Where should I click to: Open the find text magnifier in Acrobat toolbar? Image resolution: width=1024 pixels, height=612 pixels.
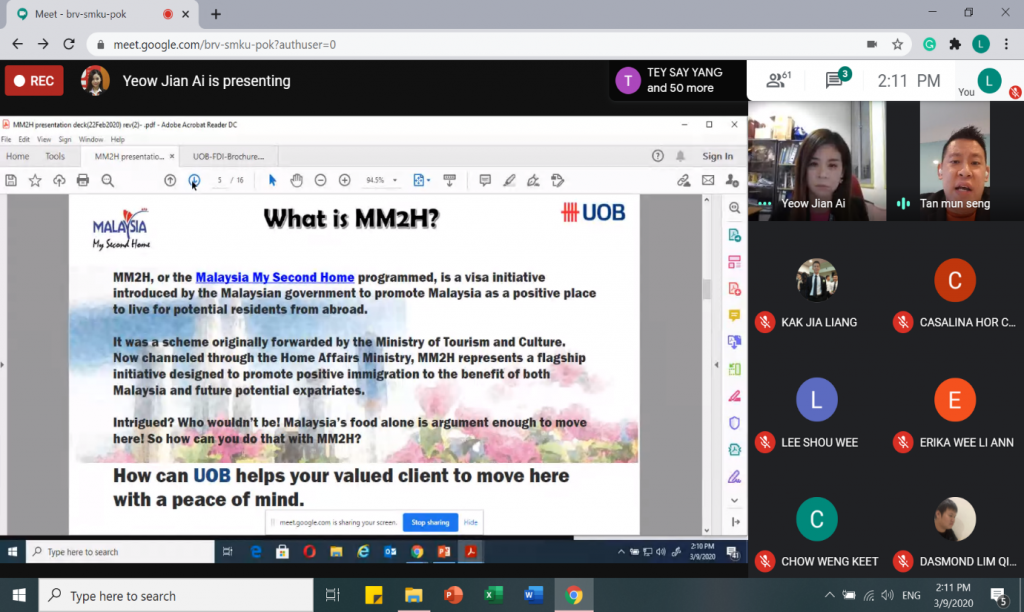108,180
